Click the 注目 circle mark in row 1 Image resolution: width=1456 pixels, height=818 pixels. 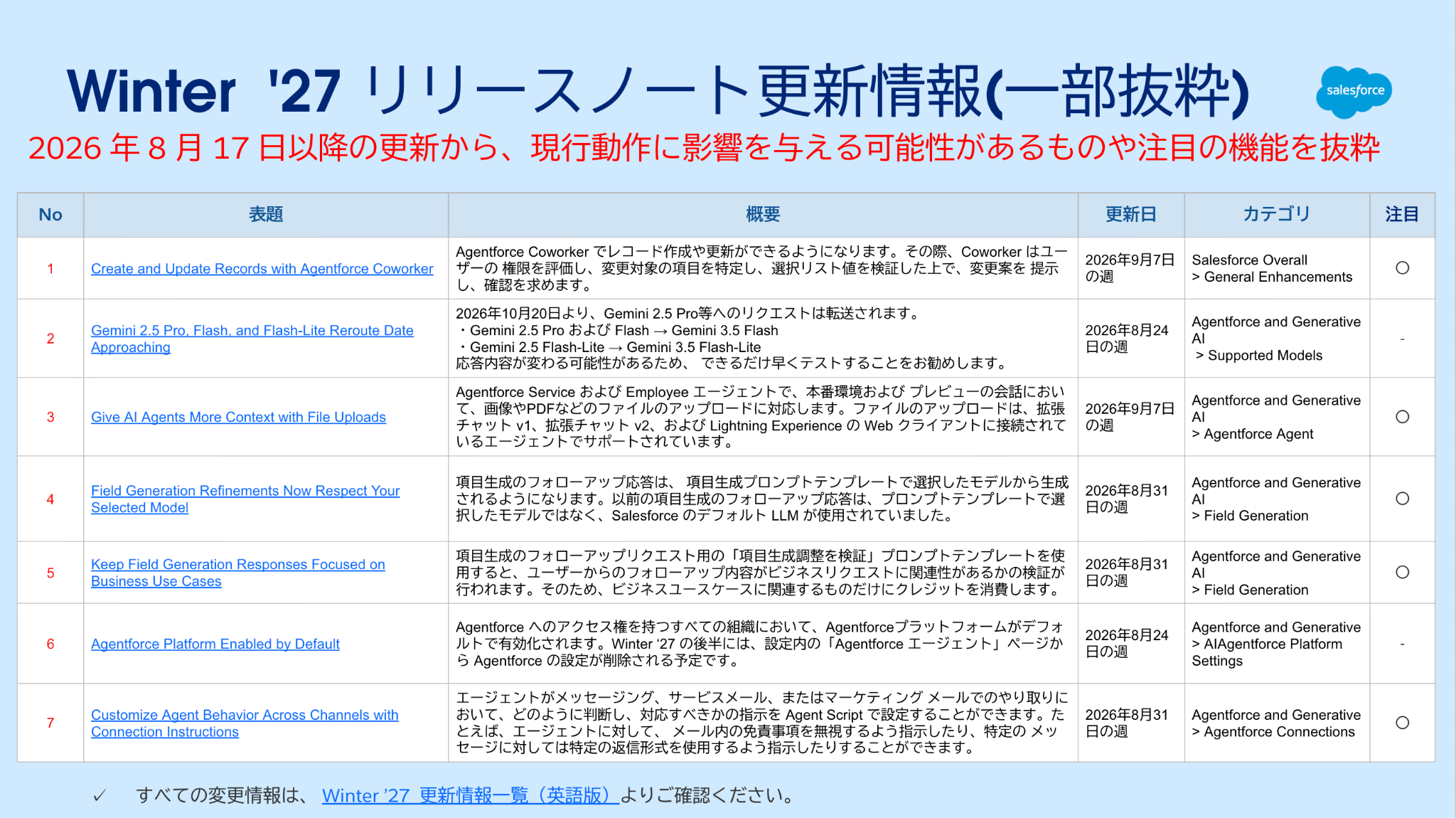1402,268
